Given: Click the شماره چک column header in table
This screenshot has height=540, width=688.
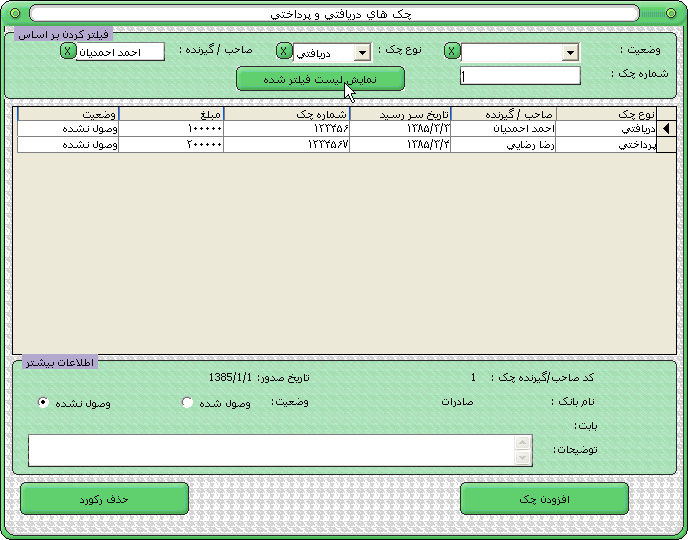Looking at the screenshot, I should click(x=286, y=114).
